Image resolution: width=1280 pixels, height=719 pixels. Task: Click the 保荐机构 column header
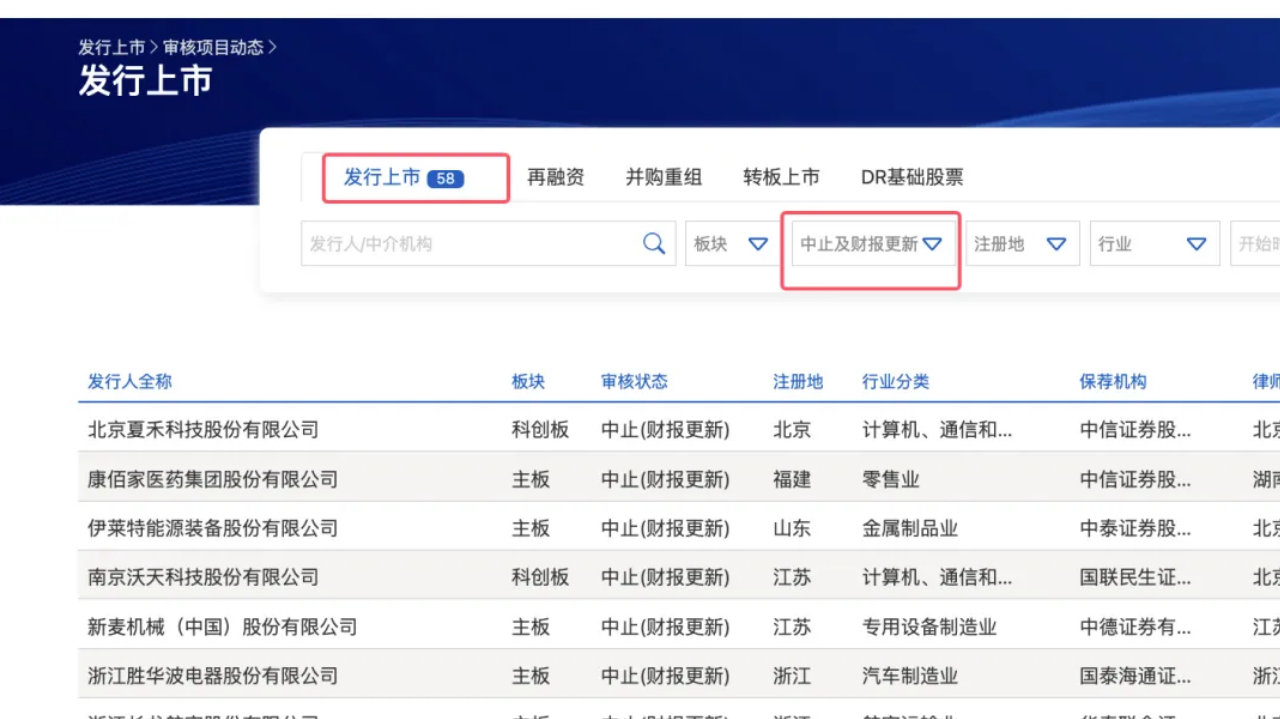coord(1113,381)
